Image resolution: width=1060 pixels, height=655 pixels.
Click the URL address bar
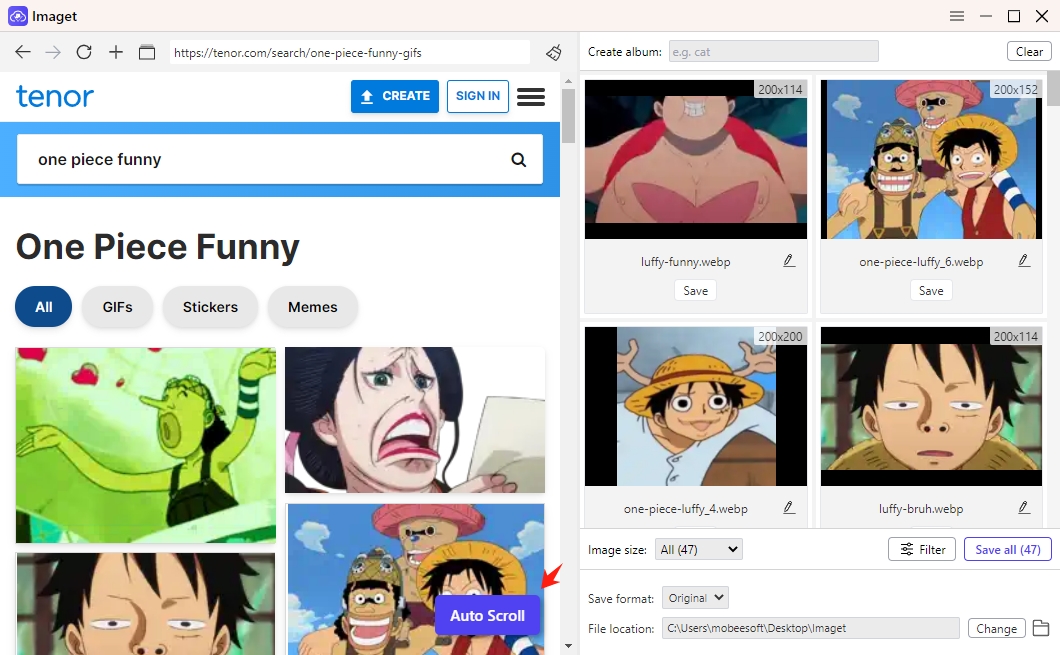(350, 53)
